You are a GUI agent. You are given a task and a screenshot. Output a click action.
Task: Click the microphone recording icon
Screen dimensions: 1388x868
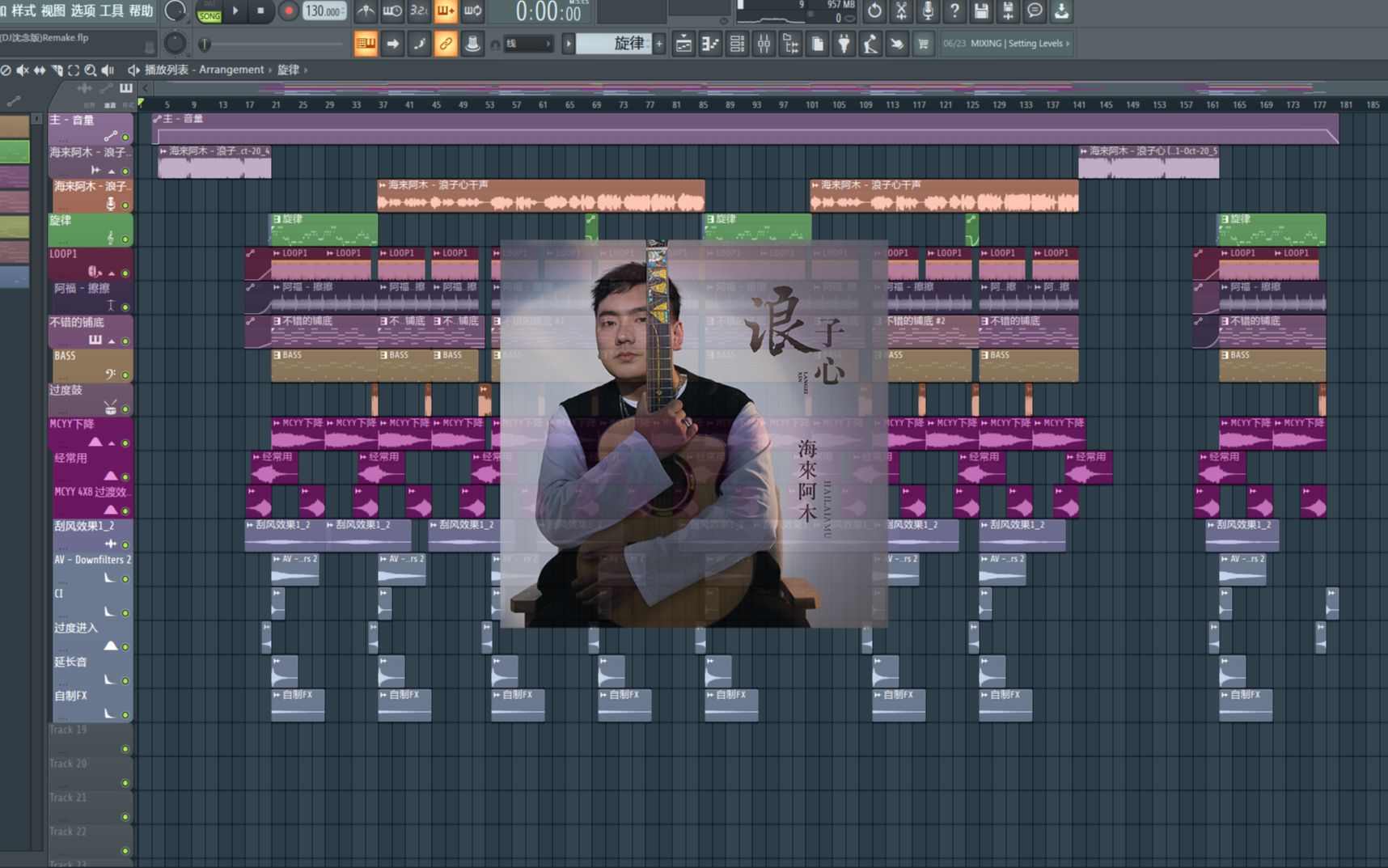tap(928, 11)
